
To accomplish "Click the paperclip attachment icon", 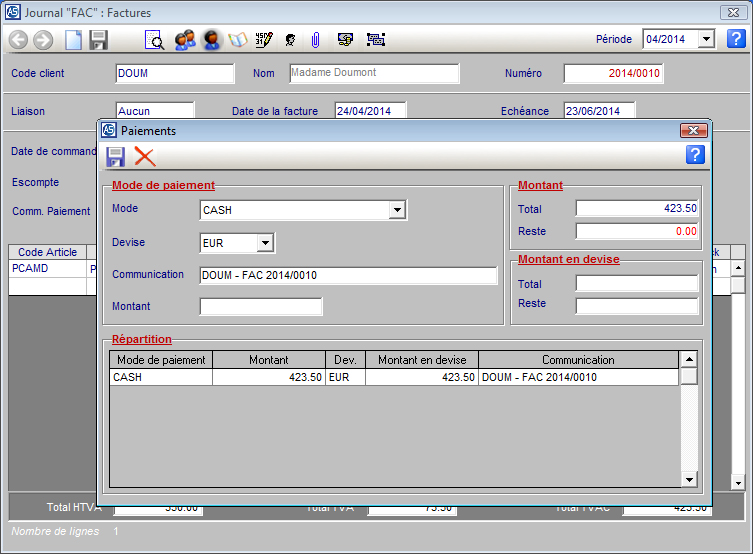I will [x=314, y=40].
